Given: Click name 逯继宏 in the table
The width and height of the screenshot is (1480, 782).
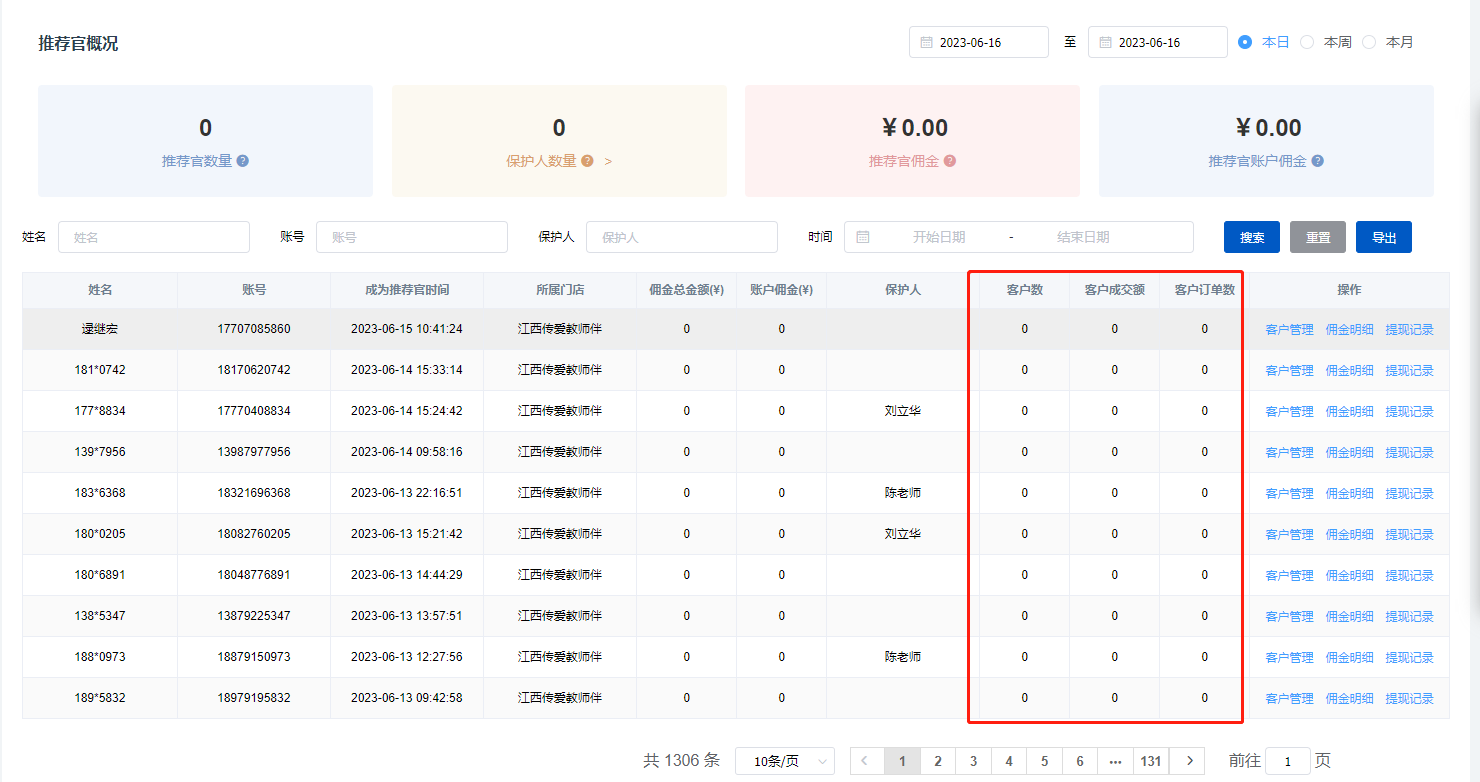Looking at the screenshot, I should [100, 329].
